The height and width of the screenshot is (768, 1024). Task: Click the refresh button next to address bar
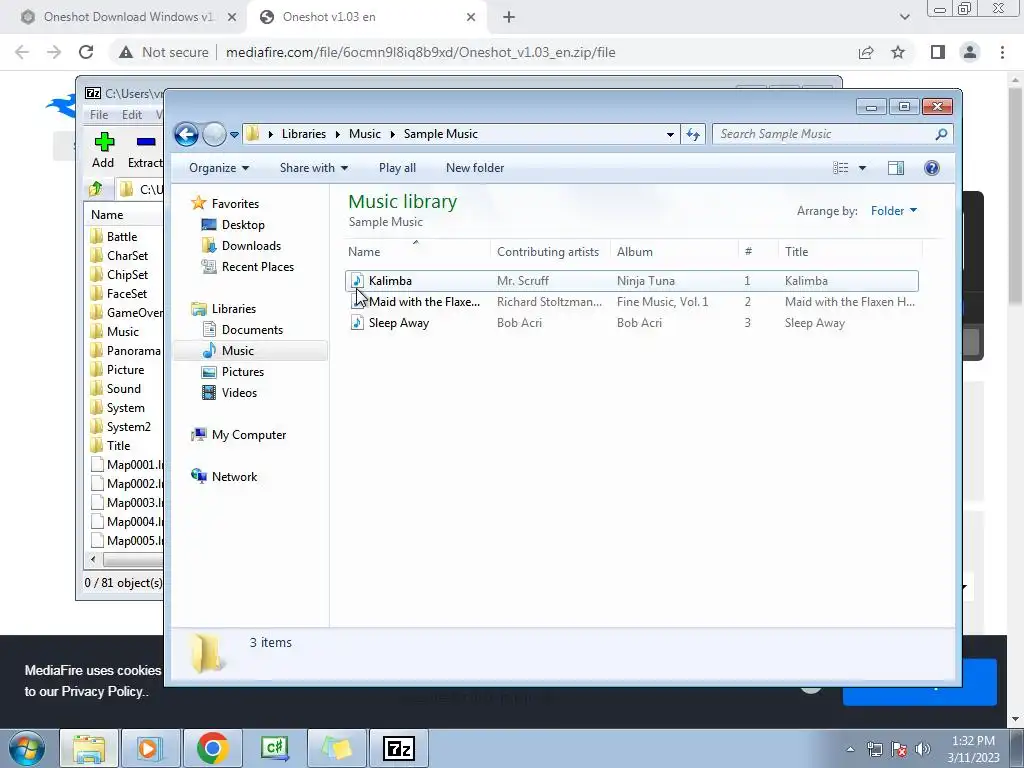693,135
